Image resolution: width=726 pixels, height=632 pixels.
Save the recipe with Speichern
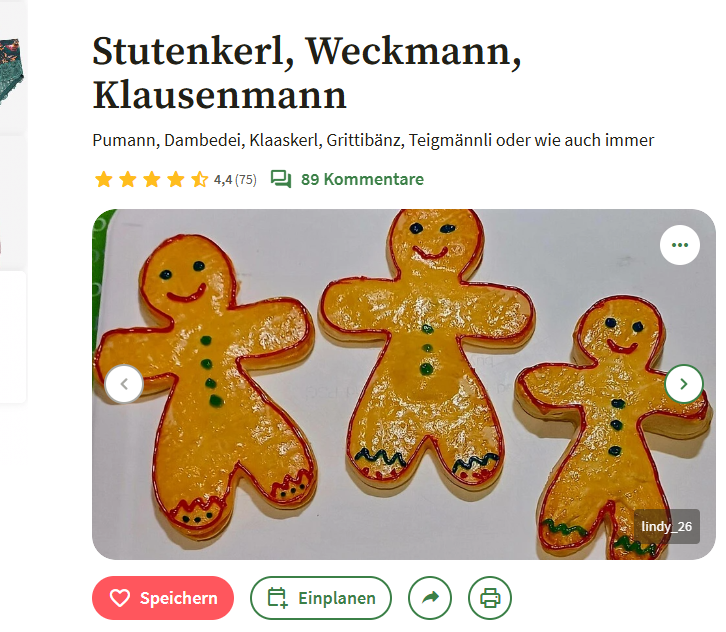coord(163,598)
